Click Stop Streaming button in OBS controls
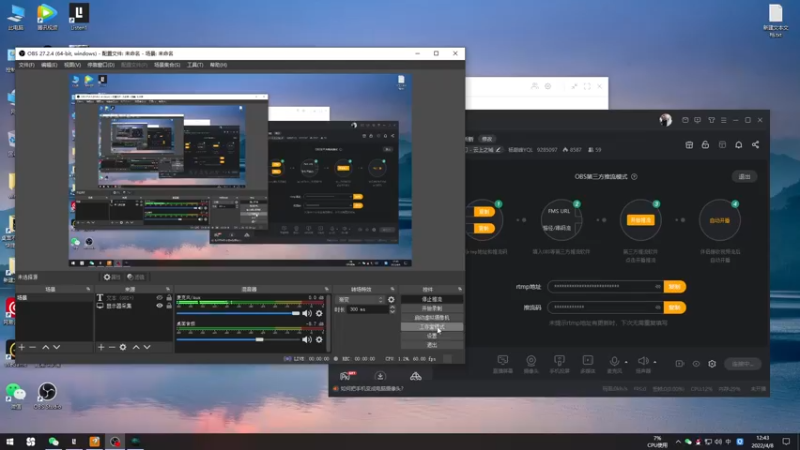The height and width of the screenshot is (450, 800). (x=432, y=299)
